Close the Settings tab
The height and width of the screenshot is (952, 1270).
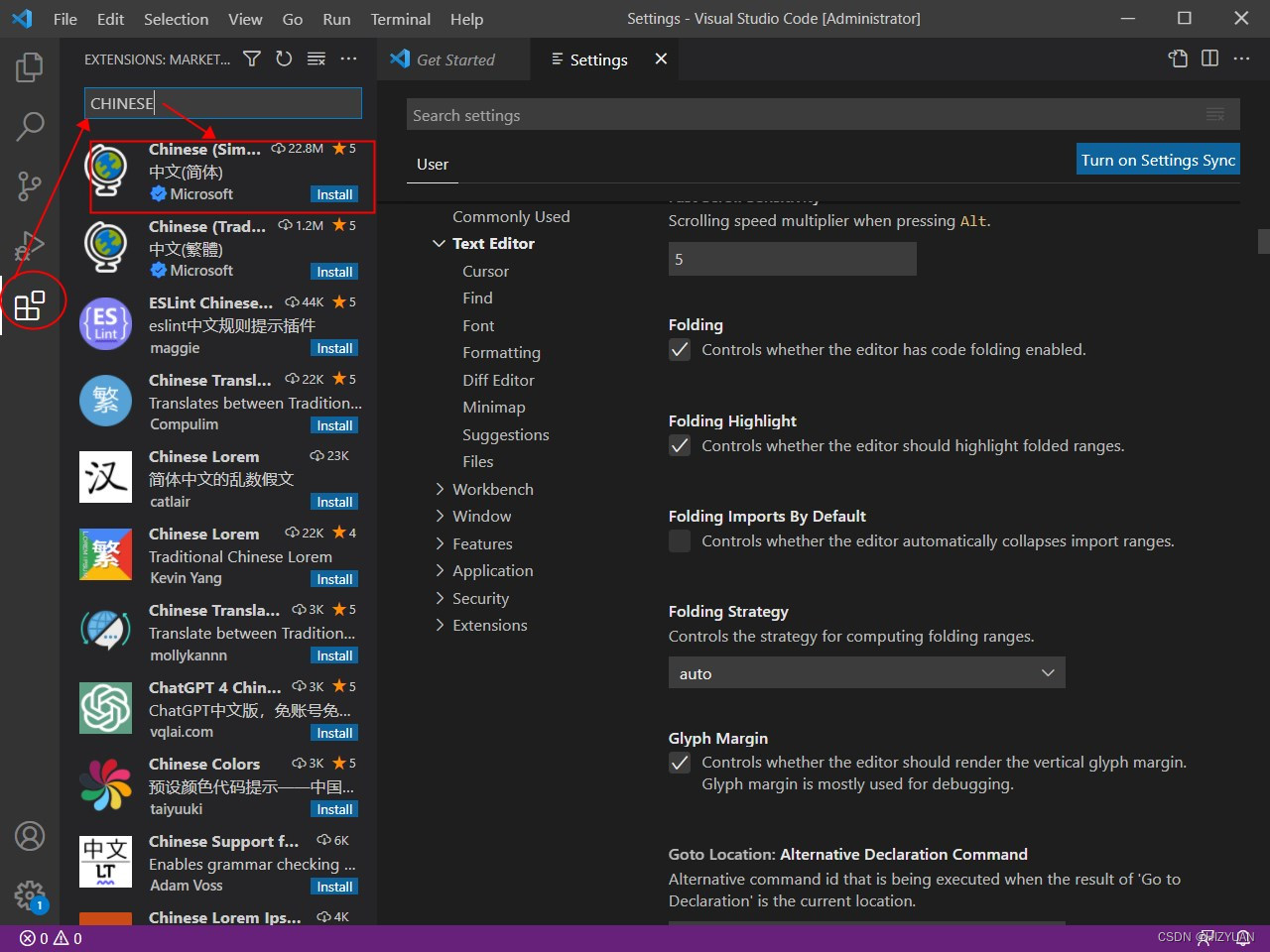click(x=661, y=59)
